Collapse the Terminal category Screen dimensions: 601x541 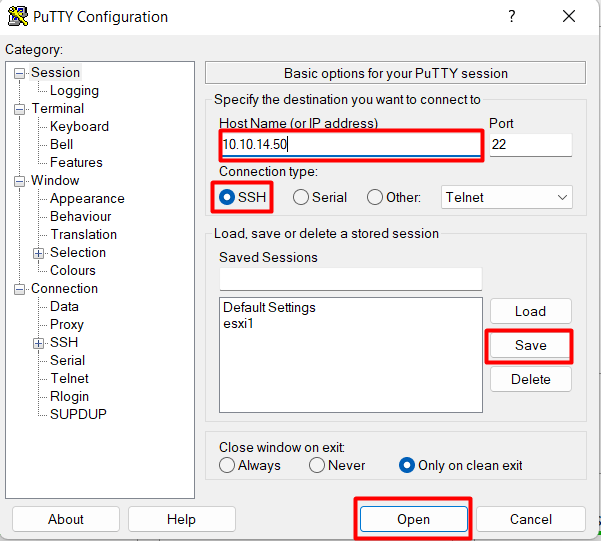(x=19, y=109)
